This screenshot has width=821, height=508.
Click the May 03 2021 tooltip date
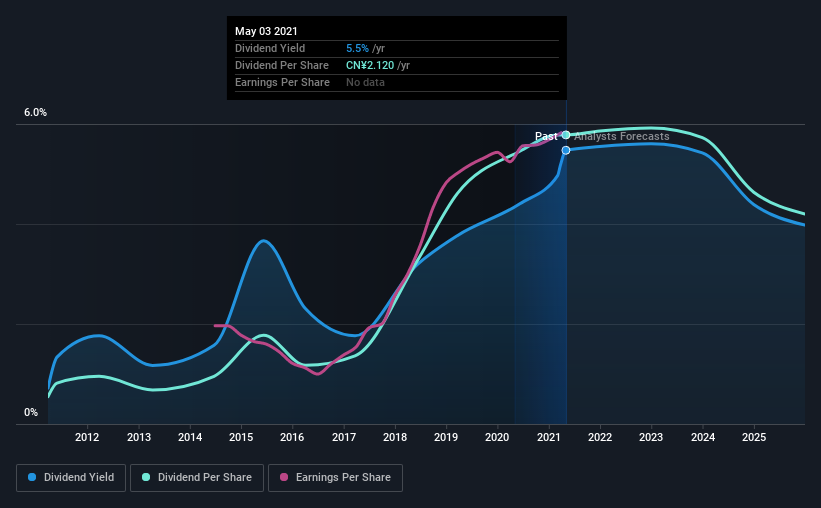tap(266, 31)
